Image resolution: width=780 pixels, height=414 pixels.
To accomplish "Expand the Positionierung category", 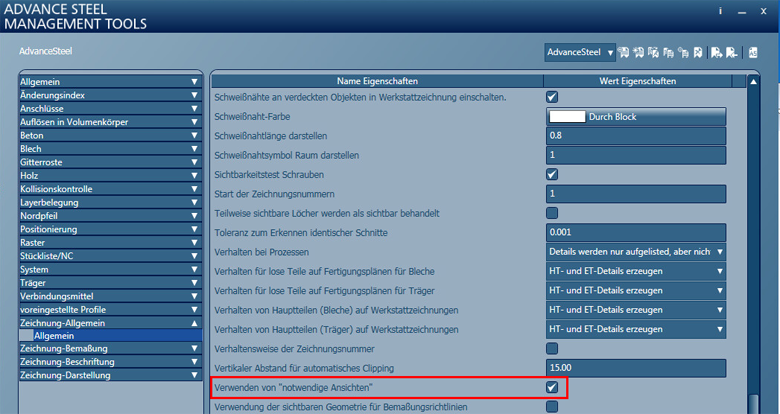I will click(x=110, y=229).
